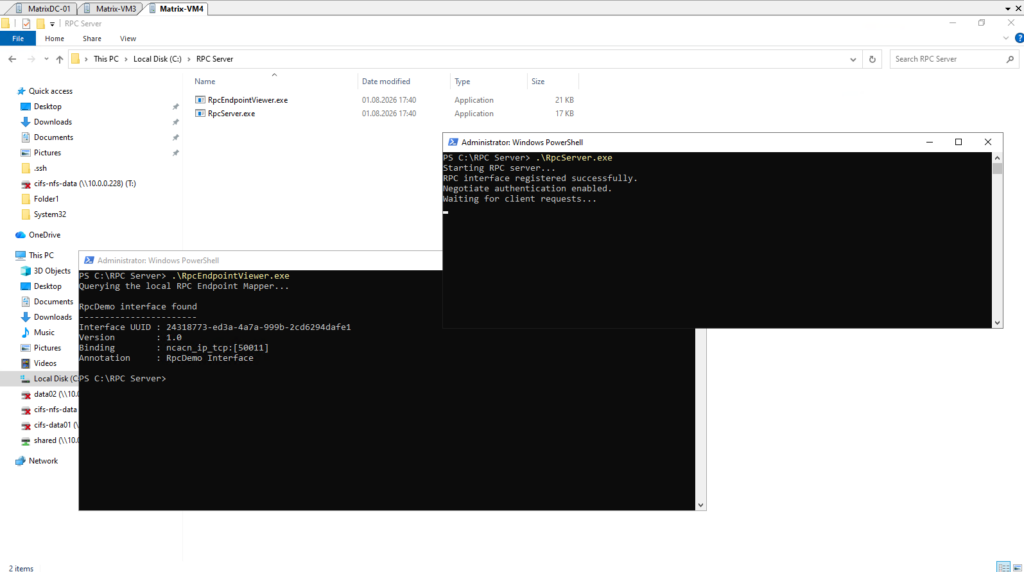1024x572 pixels.
Task: Click PowerShell icon in RpcServer window
Action: coord(453,142)
